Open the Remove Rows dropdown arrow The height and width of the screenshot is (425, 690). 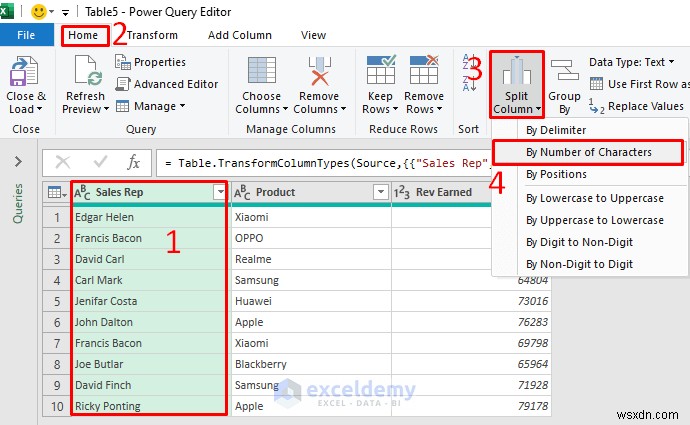coord(439,109)
